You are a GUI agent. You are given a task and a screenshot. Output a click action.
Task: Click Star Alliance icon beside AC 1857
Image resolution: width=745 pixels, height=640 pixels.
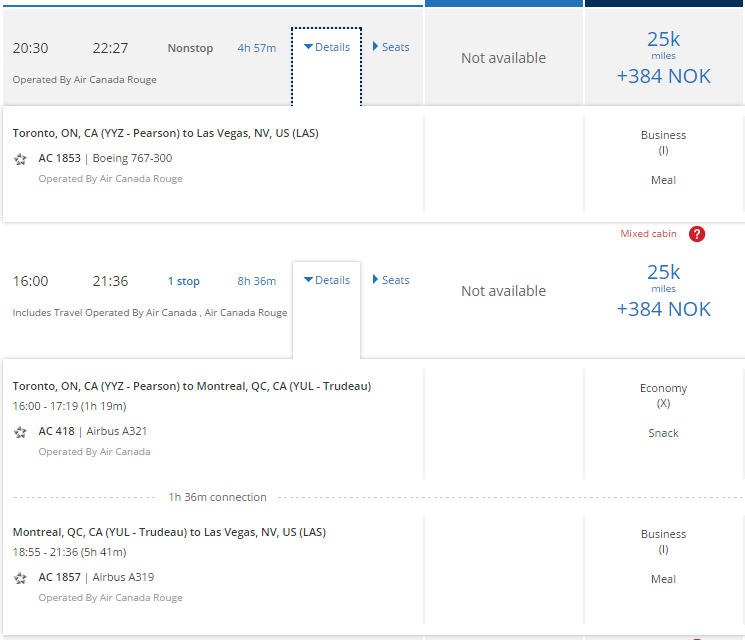pos(20,578)
